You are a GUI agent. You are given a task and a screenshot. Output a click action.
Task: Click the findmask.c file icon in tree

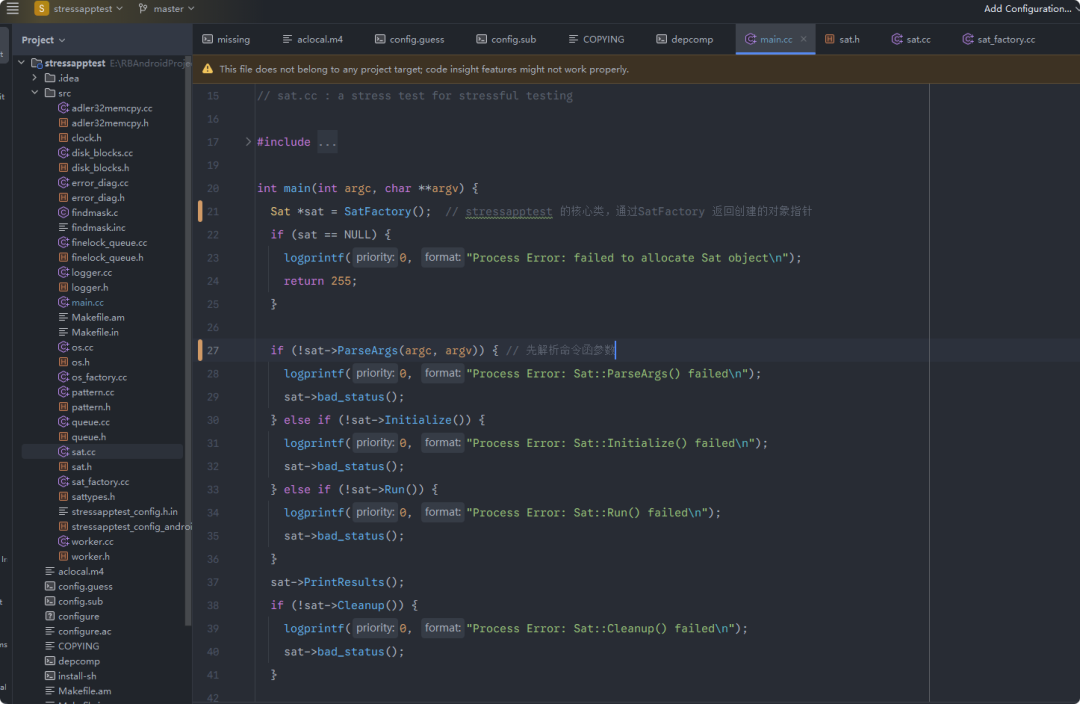(63, 213)
